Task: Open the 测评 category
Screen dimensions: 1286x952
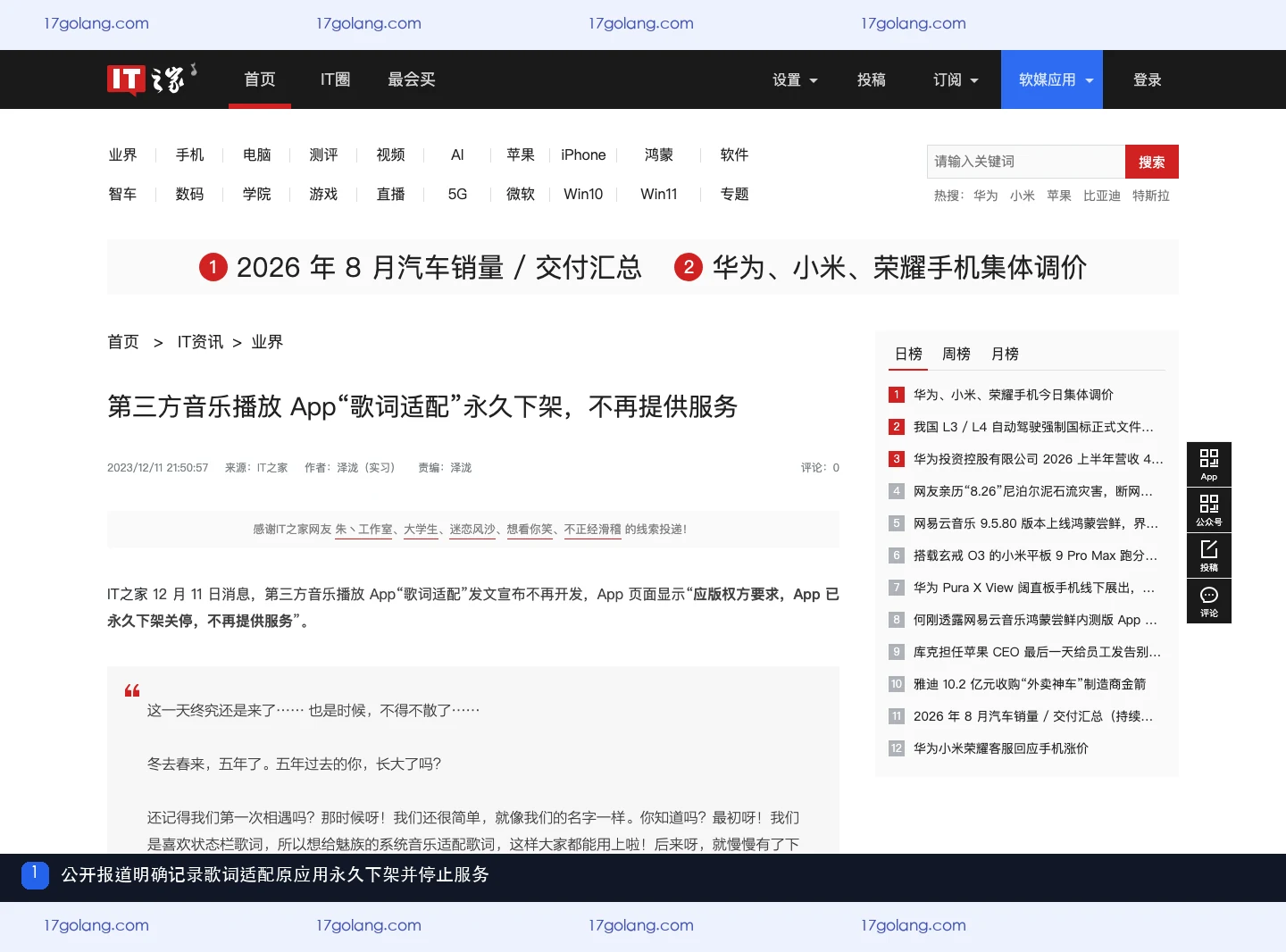Action: click(323, 154)
